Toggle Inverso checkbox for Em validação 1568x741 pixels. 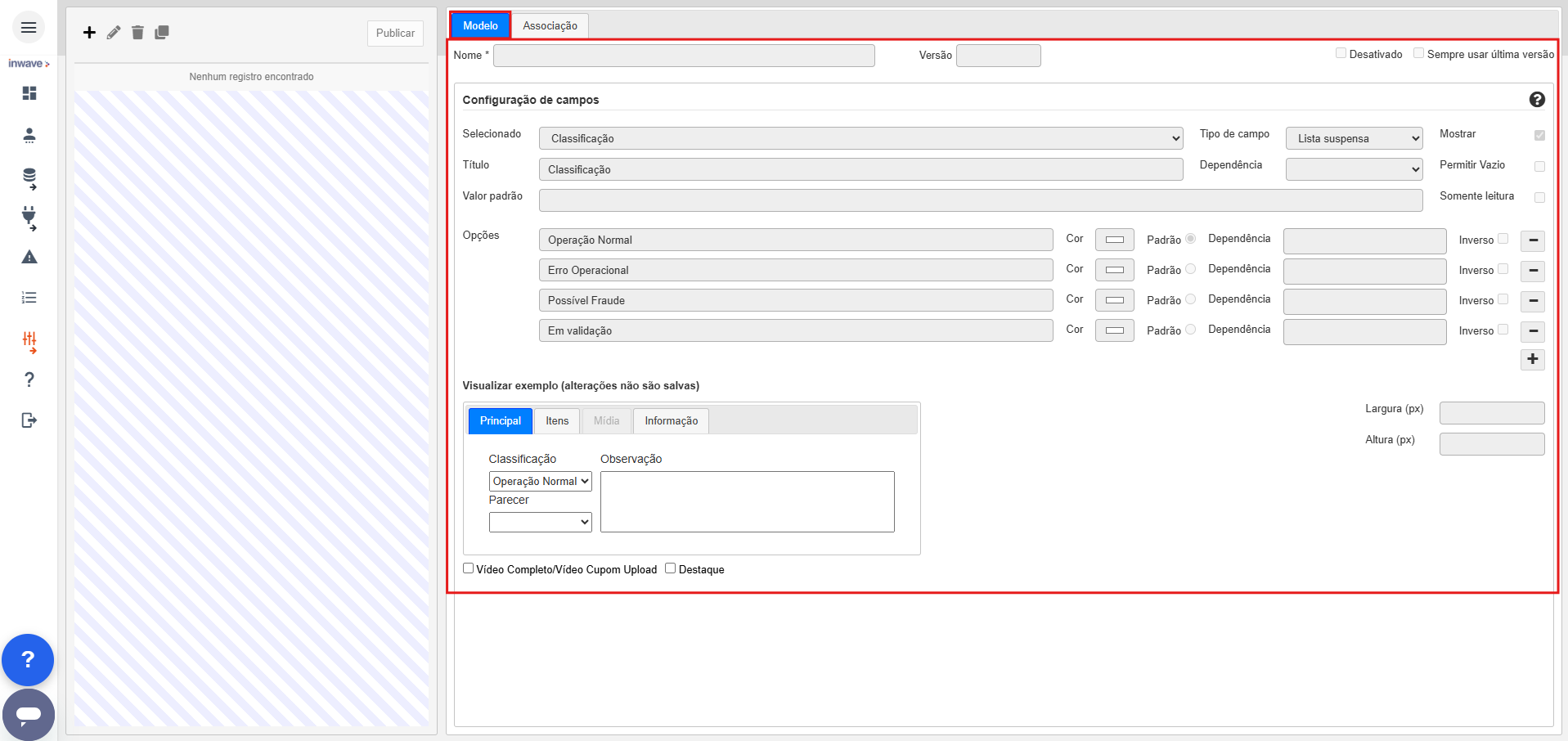coord(1503,330)
